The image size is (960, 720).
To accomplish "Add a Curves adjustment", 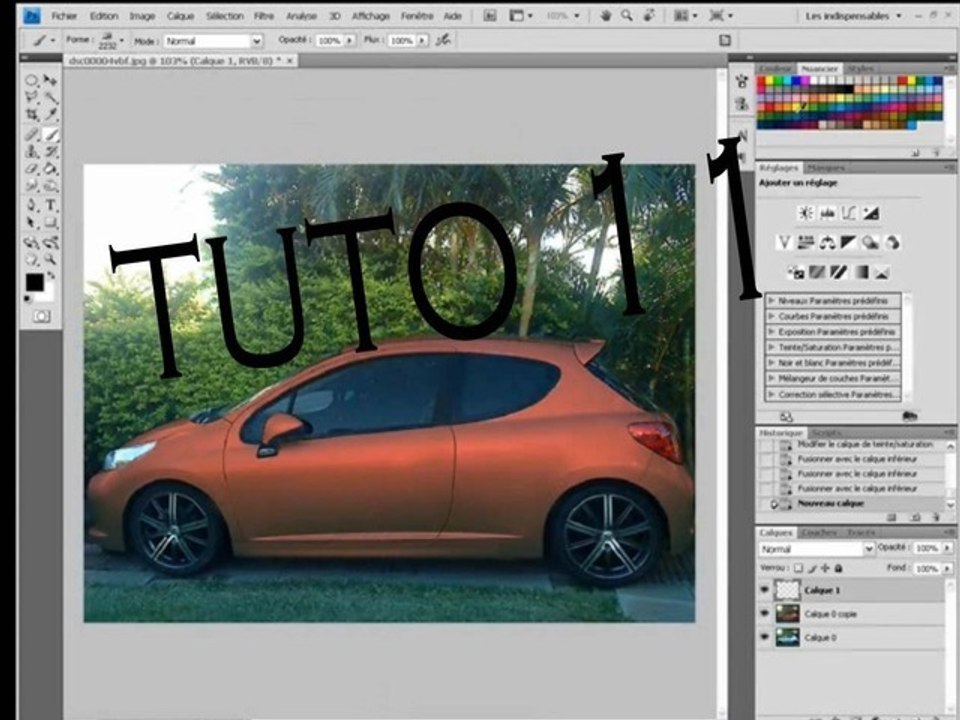I will coord(849,213).
